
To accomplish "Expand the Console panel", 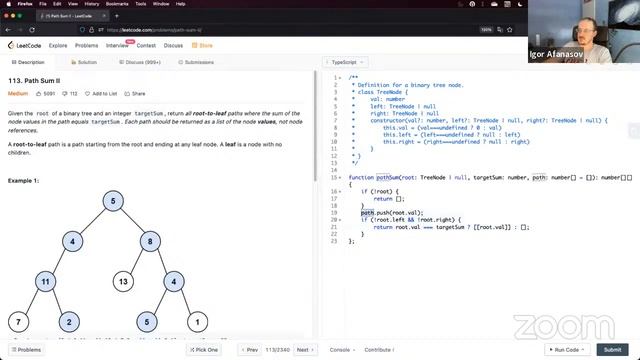I will [x=342, y=350].
